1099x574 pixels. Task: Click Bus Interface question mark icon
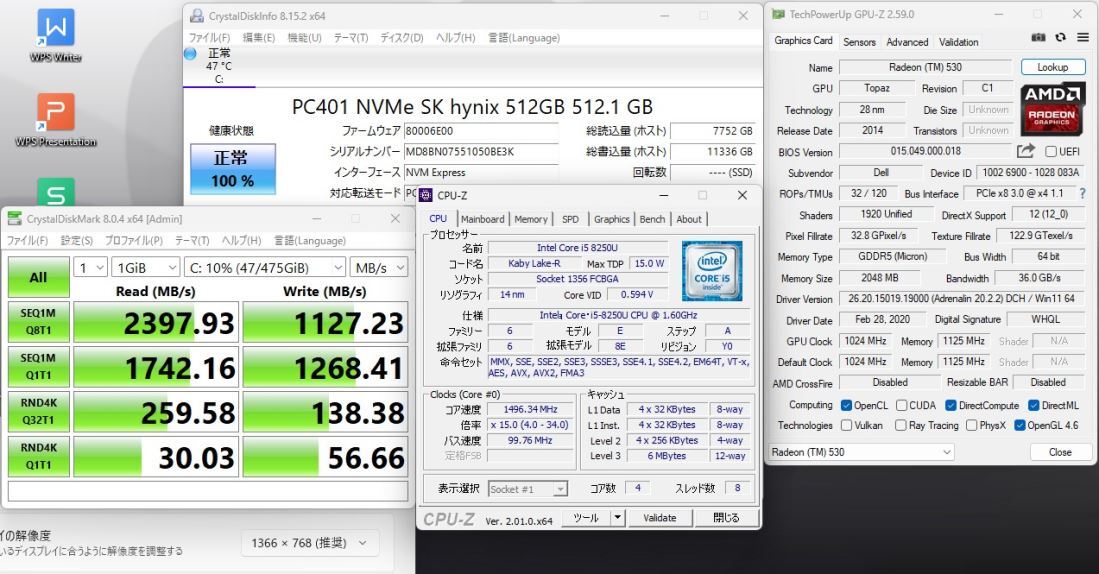(x=1082, y=193)
